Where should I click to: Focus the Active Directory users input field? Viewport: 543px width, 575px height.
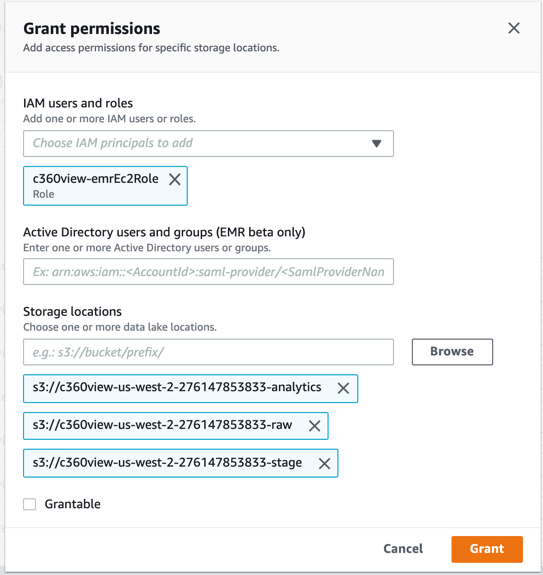tap(208, 272)
